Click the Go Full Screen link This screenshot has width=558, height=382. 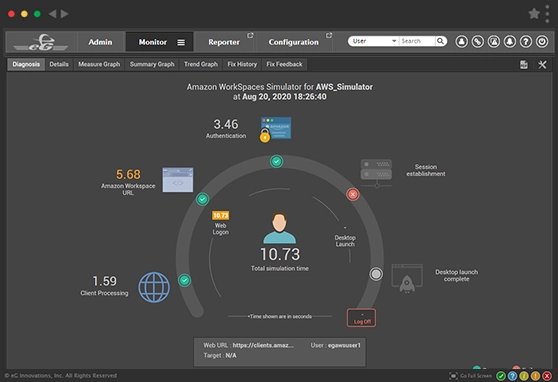[476, 376]
